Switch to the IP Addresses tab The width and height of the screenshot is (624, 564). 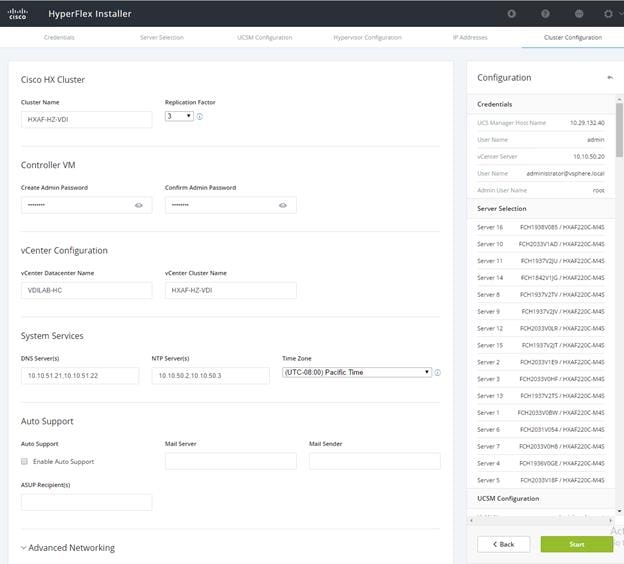[470, 37]
